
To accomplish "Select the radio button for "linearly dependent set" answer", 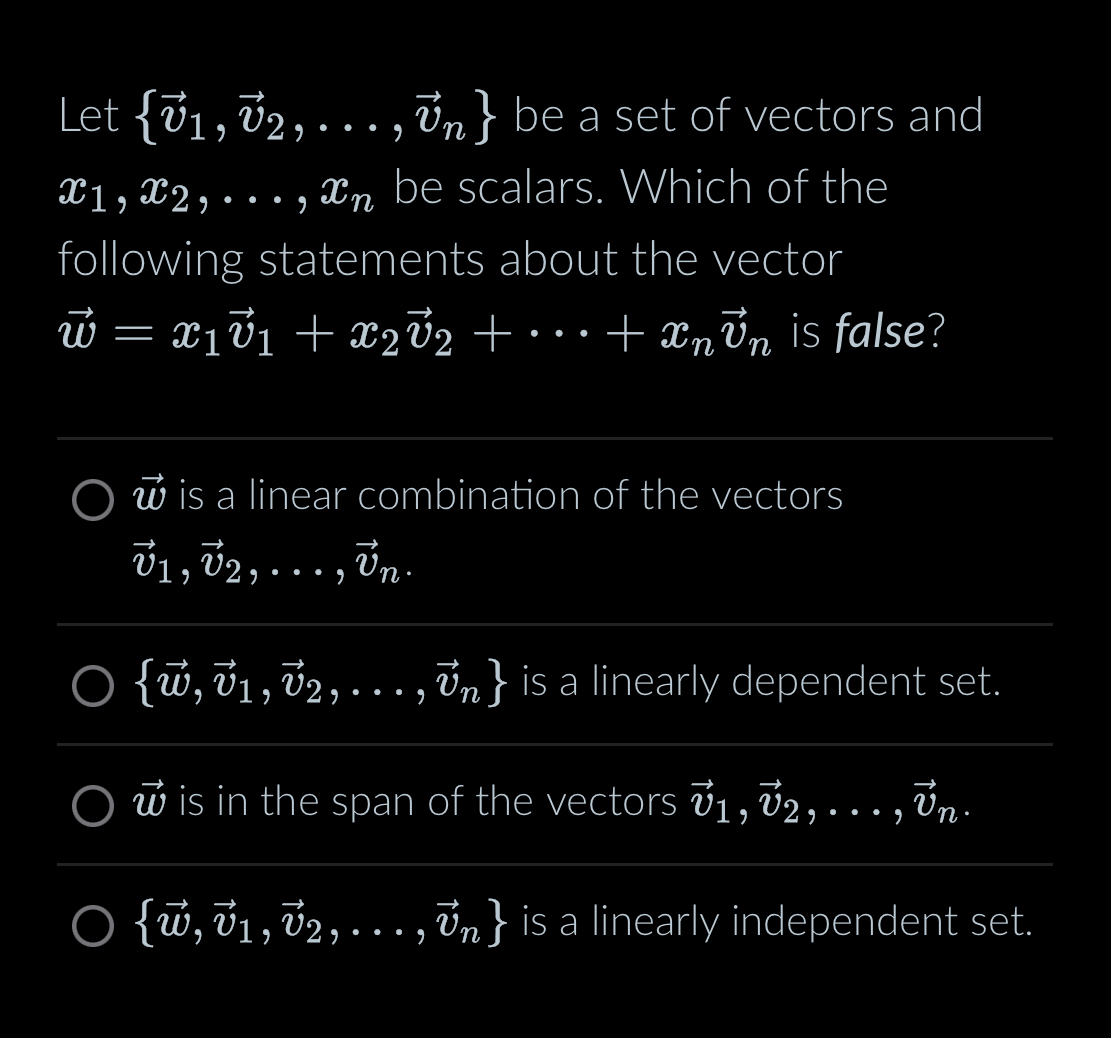I will [92, 687].
